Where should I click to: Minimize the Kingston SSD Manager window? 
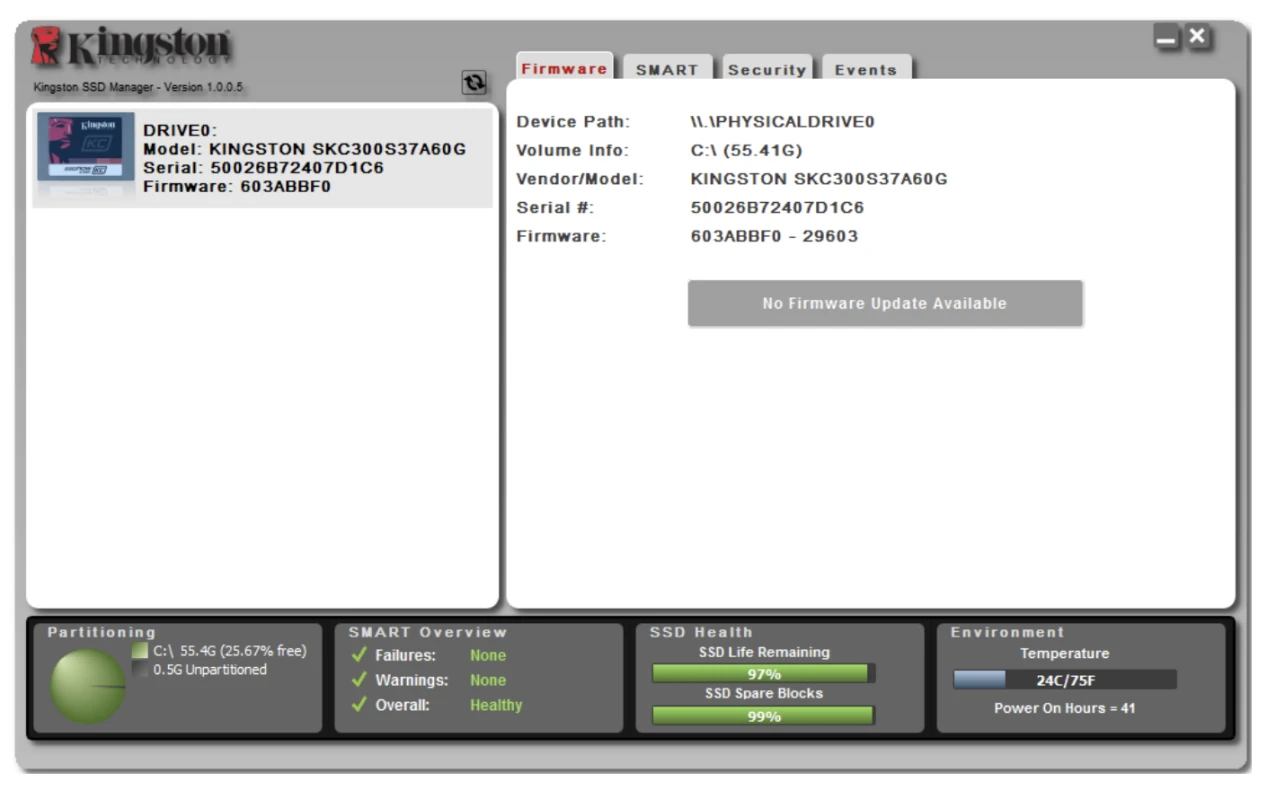[x=1167, y=40]
